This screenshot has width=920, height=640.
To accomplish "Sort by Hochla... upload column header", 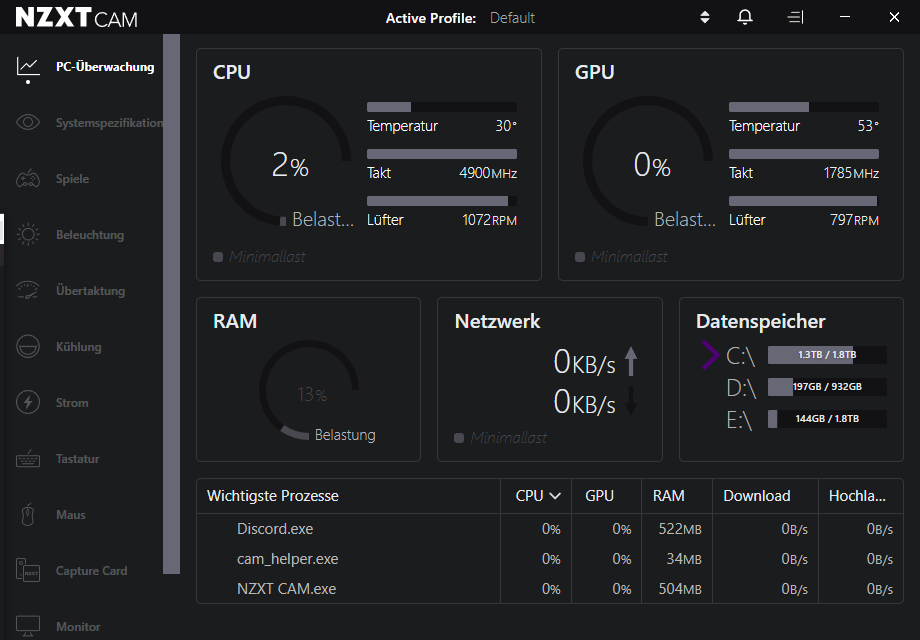I will [857, 496].
